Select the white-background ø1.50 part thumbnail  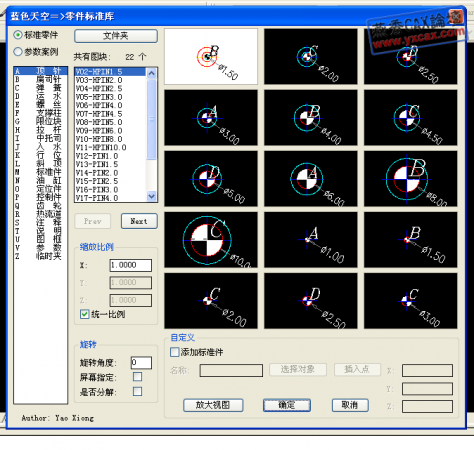tap(211, 56)
